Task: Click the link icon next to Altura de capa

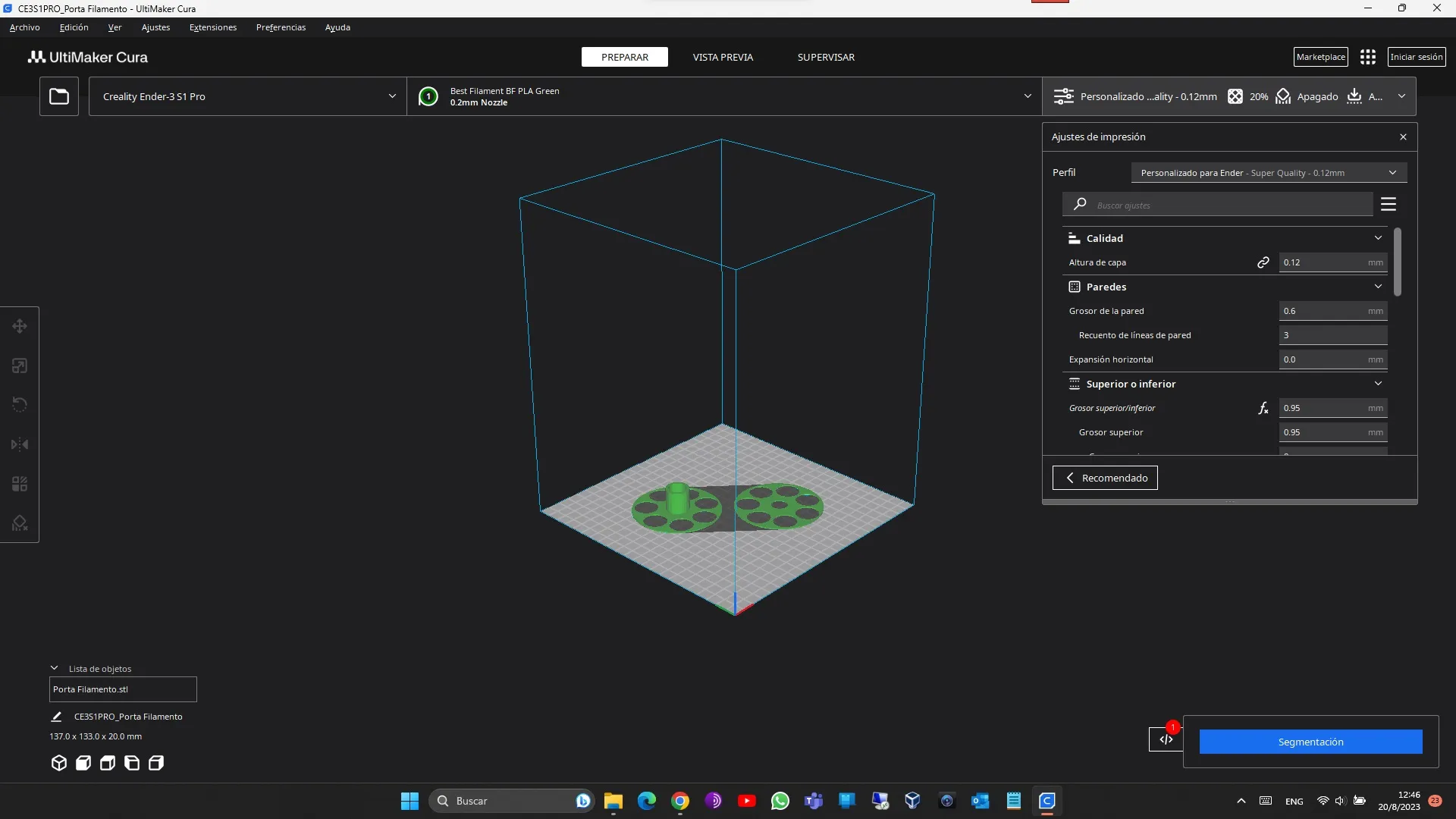Action: pyautogui.click(x=1263, y=262)
